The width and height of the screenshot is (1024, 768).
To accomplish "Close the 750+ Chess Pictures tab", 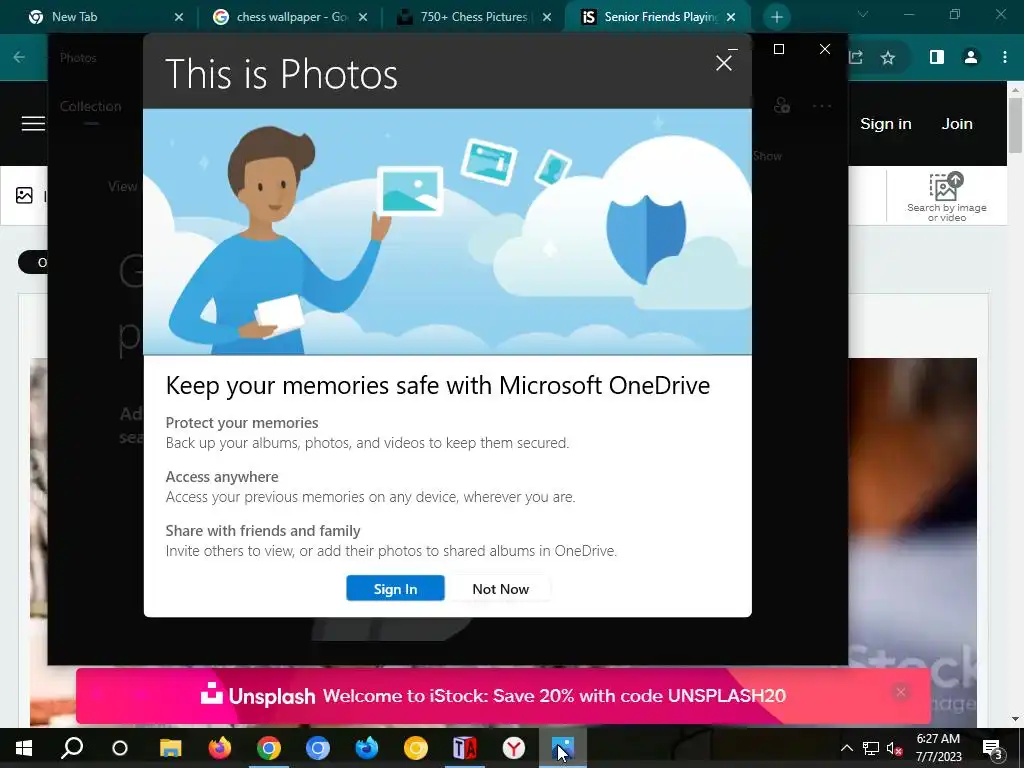I will pos(547,18).
